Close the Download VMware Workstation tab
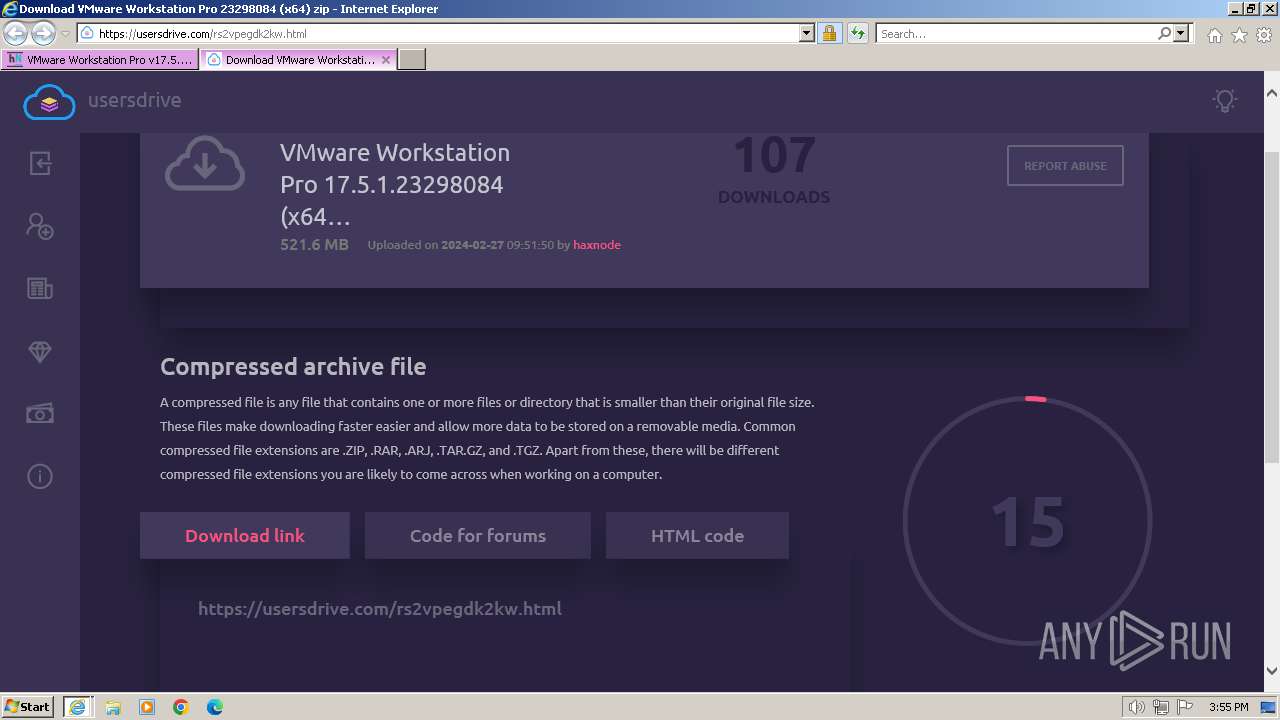Image resolution: width=1280 pixels, height=720 pixels. point(388,59)
